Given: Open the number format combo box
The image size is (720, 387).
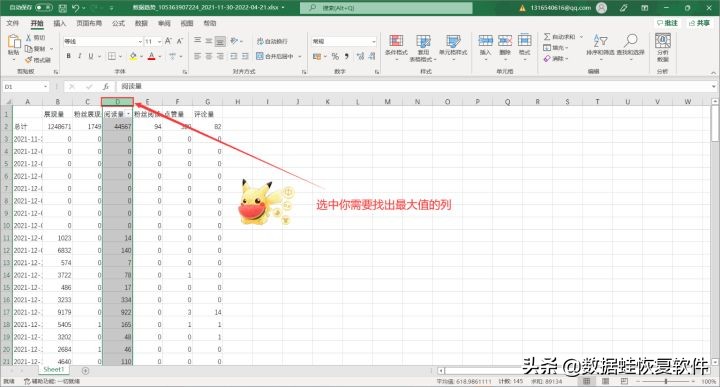Looking at the screenshot, I should (344, 41).
